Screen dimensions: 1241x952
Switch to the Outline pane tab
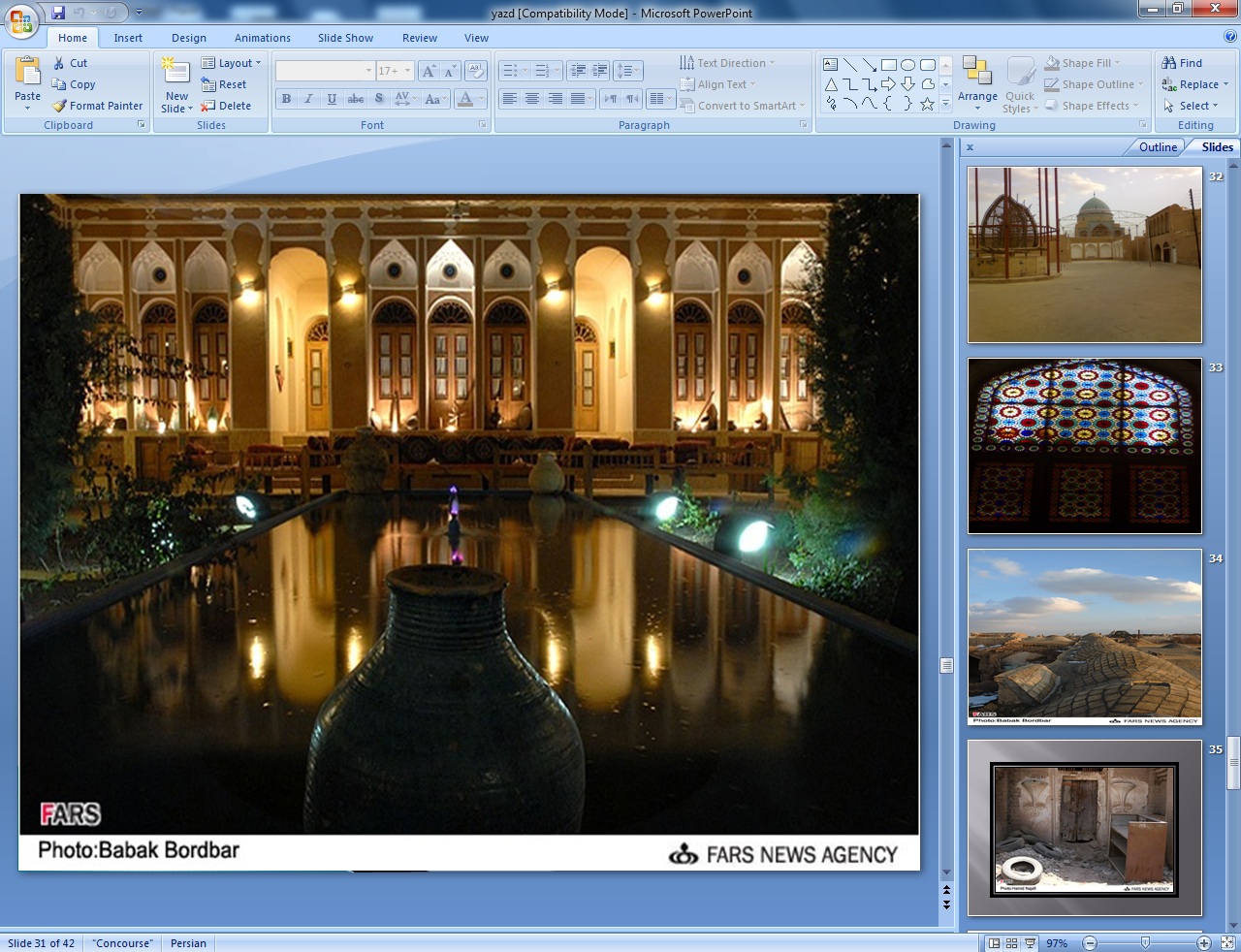tap(1158, 147)
